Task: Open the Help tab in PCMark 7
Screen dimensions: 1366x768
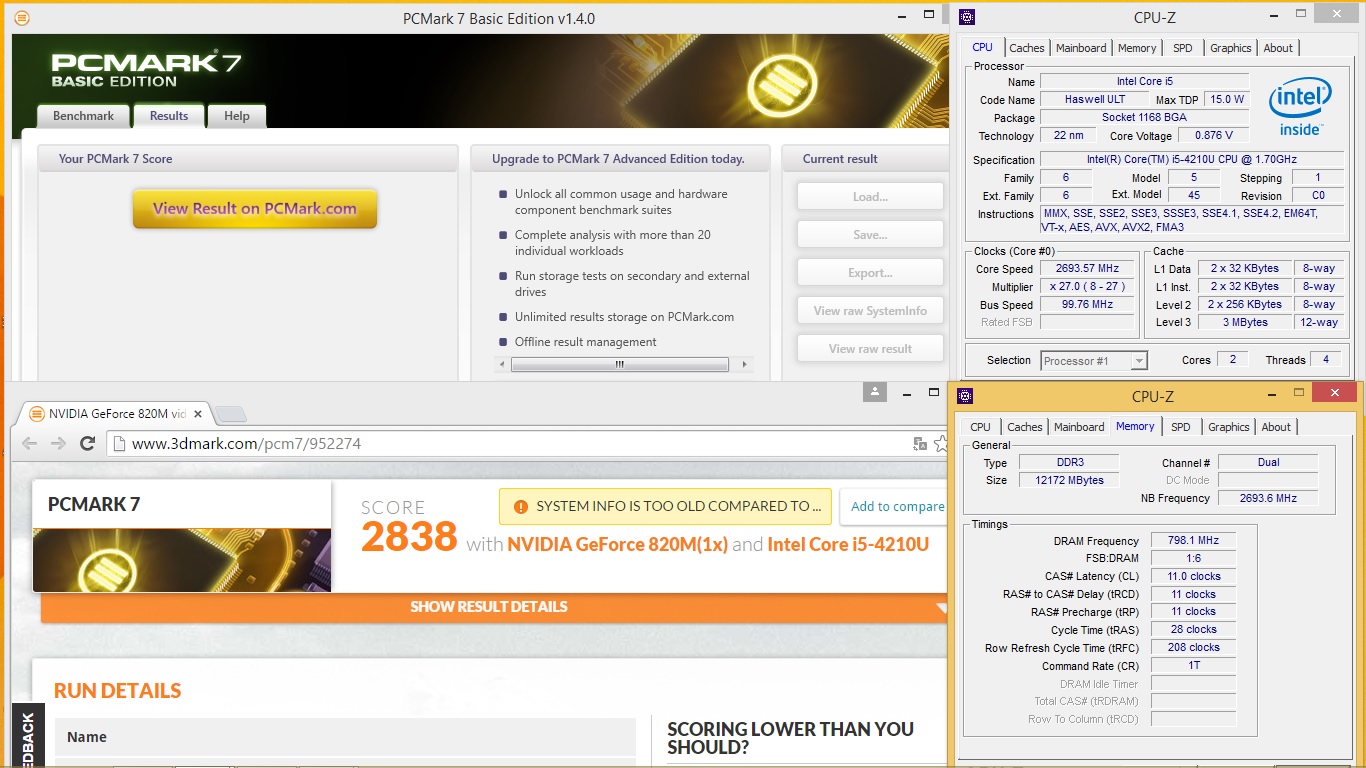Action: (237, 116)
